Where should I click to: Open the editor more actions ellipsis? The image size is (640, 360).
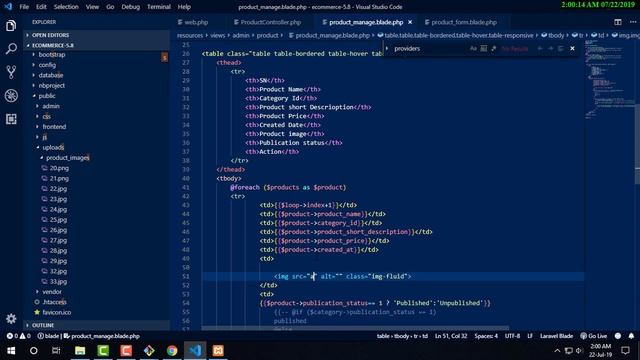click(x=632, y=22)
